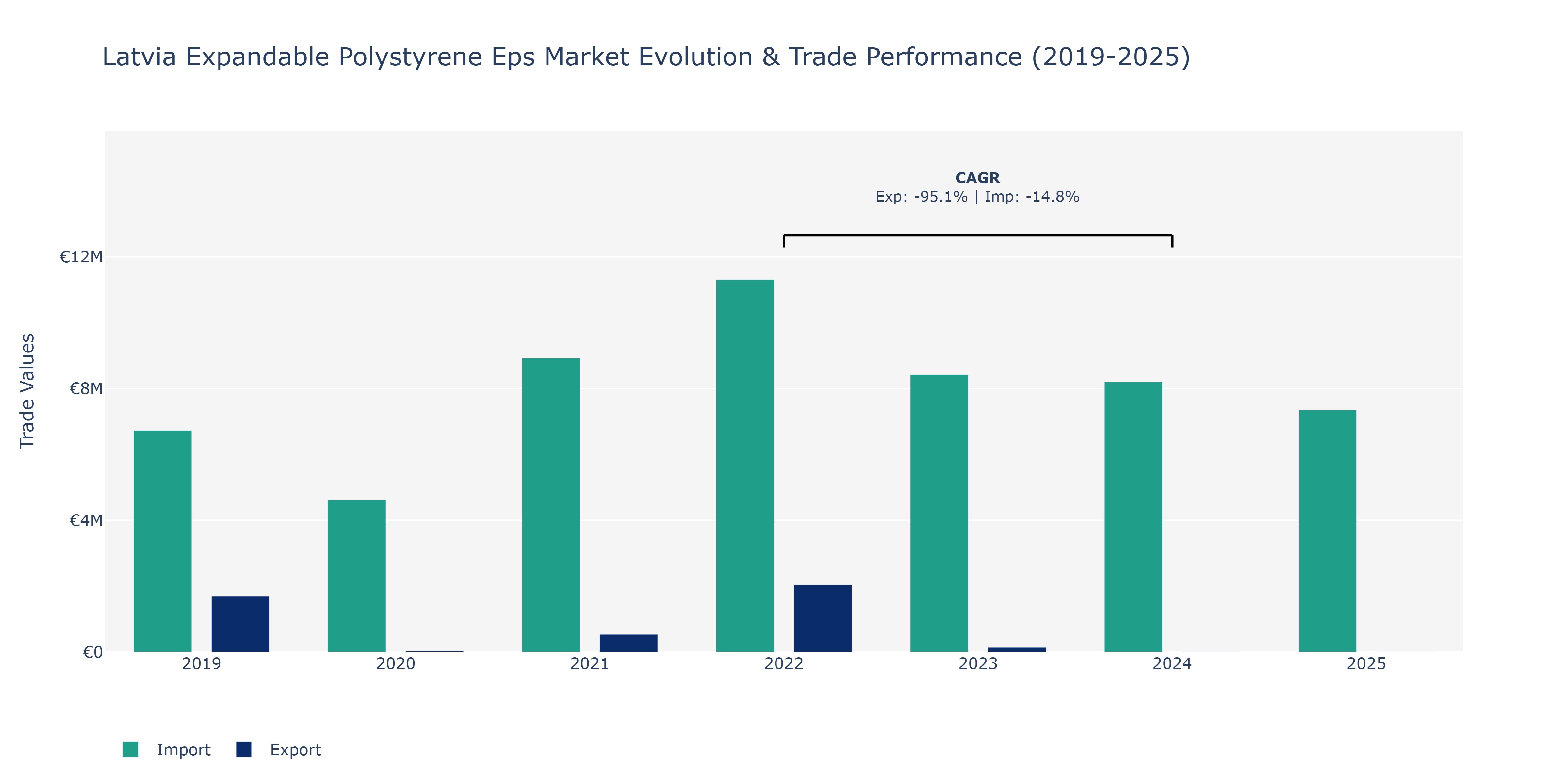Click the 2020 x-axis label
This screenshot has height=784, width=1568.
[396, 663]
